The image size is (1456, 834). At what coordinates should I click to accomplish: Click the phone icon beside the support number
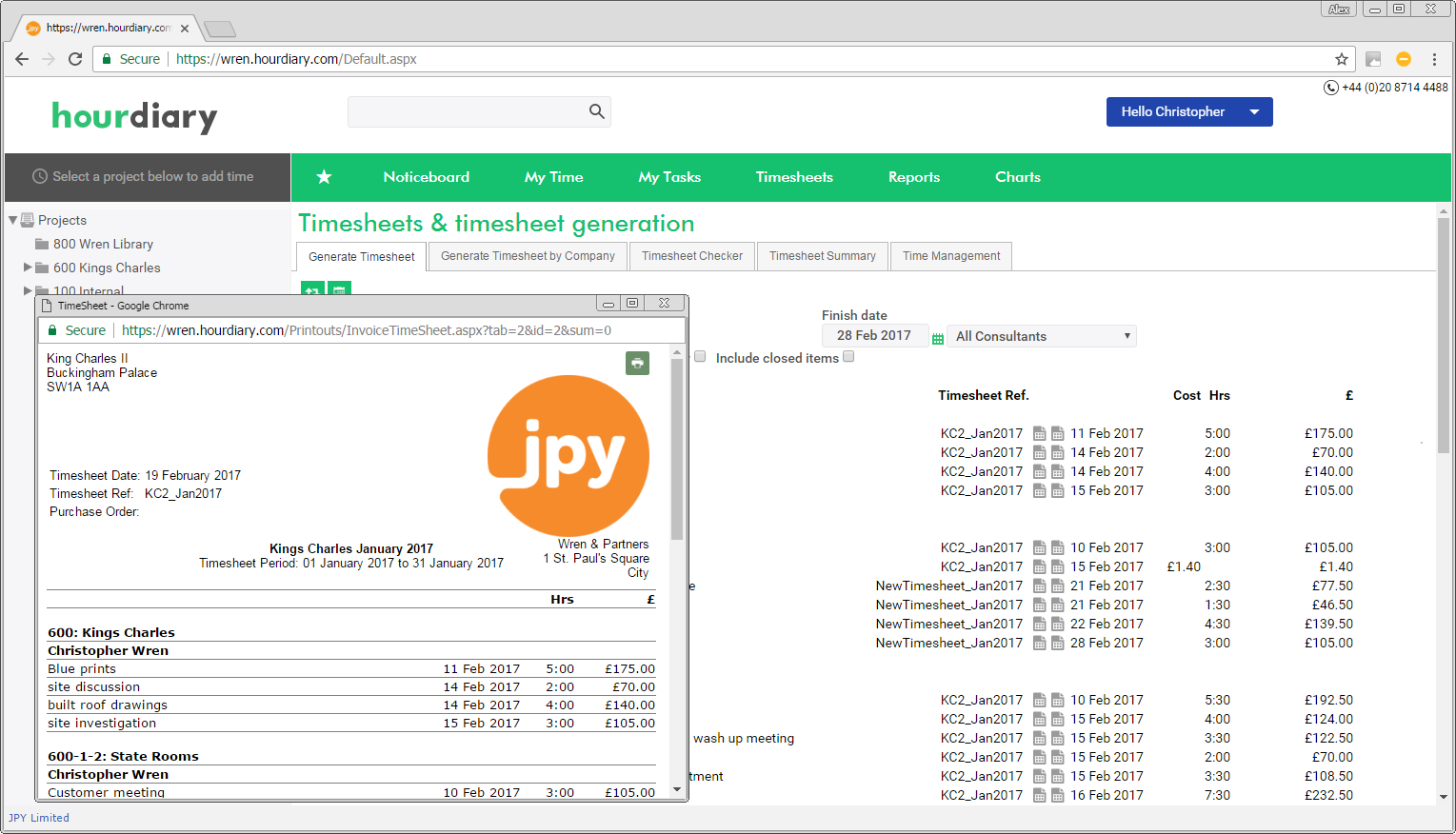(x=1329, y=87)
